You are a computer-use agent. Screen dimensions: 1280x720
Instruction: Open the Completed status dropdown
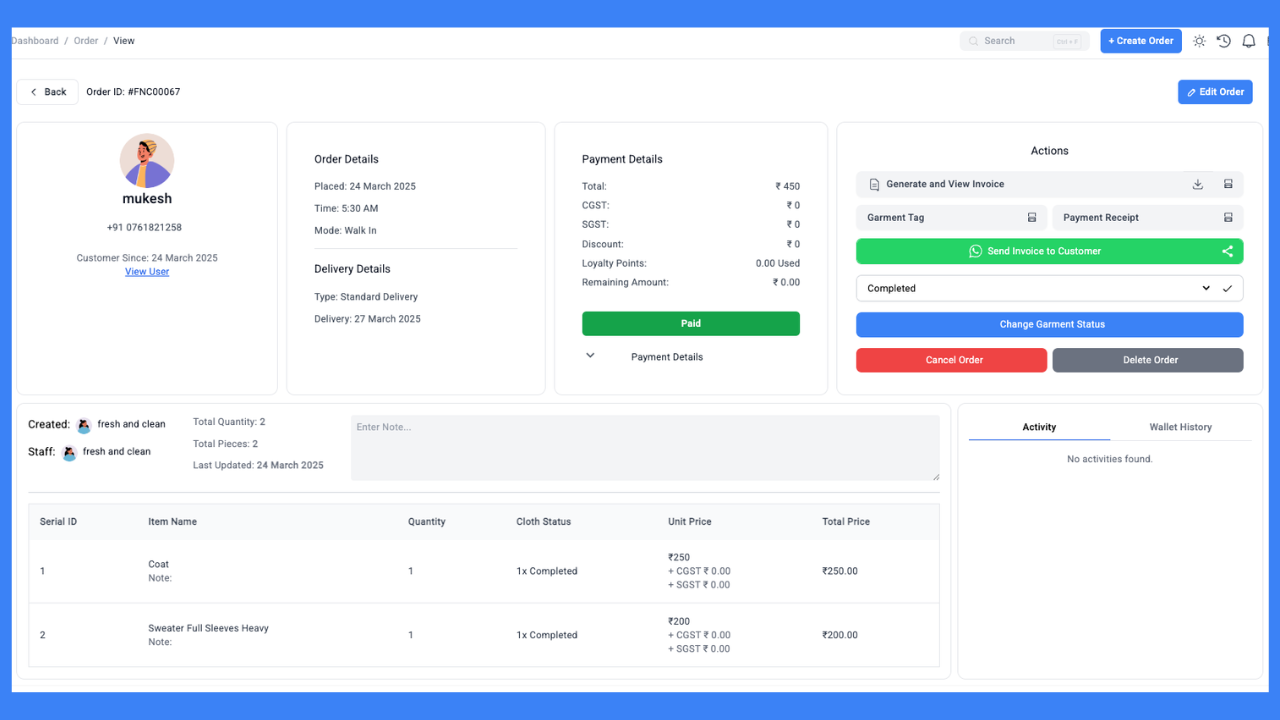point(1206,288)
